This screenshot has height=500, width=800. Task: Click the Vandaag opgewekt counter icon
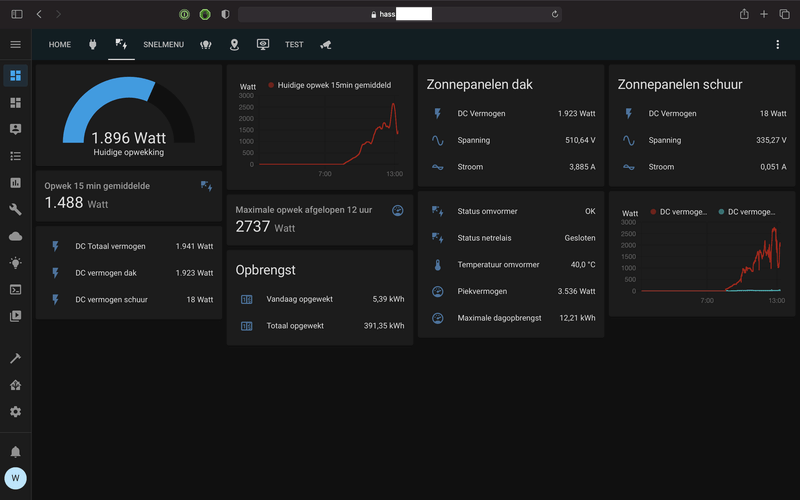[x=246, y=299]
